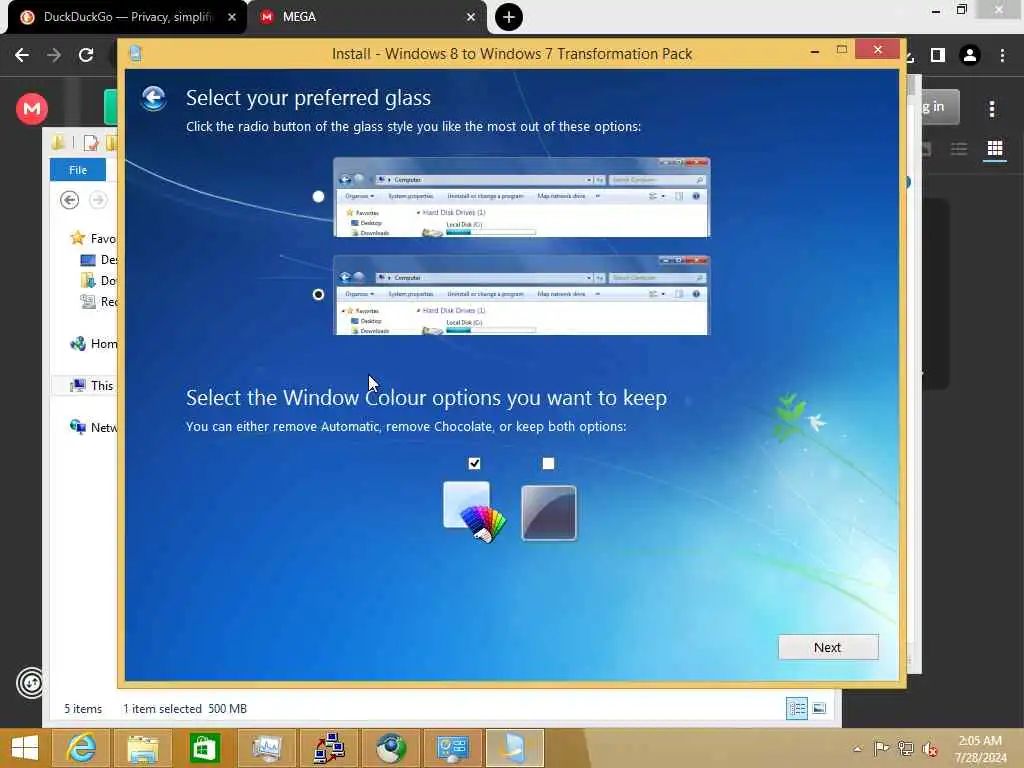Go back with the installer's blue back arrow
Viewport: 1024px width, 768px height.
tap(154, 99)
